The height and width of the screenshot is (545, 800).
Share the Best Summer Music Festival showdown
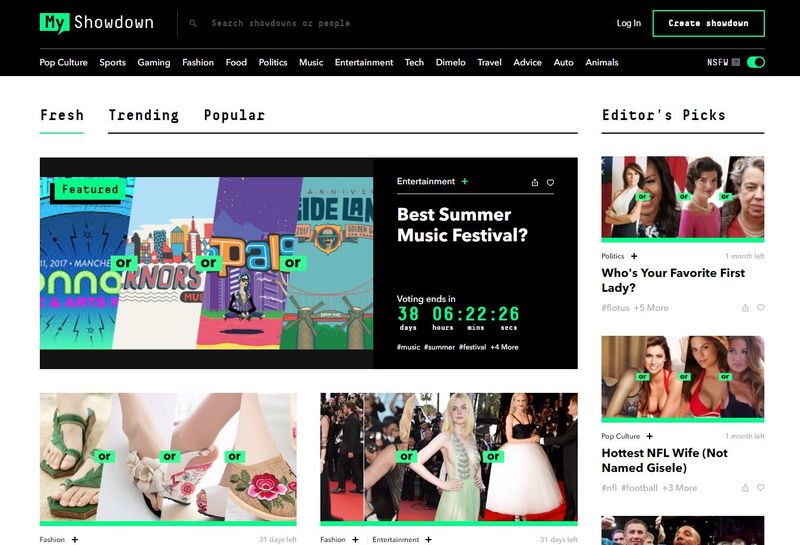click(535, 182)
